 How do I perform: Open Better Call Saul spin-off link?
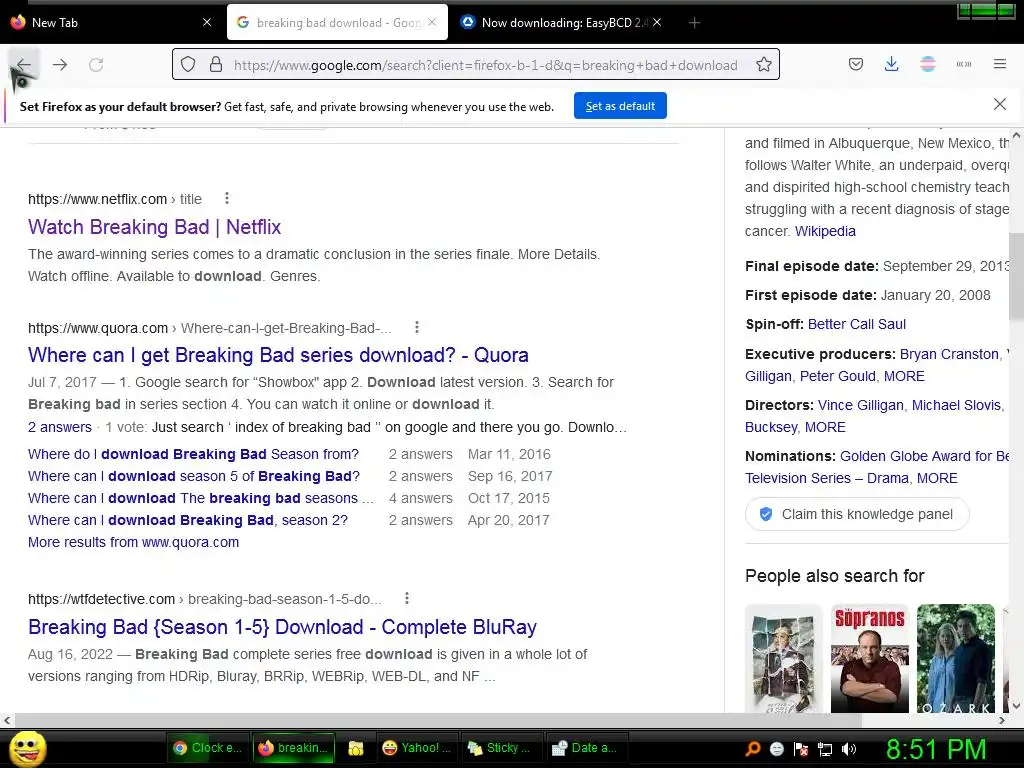[x=856, y=324]
